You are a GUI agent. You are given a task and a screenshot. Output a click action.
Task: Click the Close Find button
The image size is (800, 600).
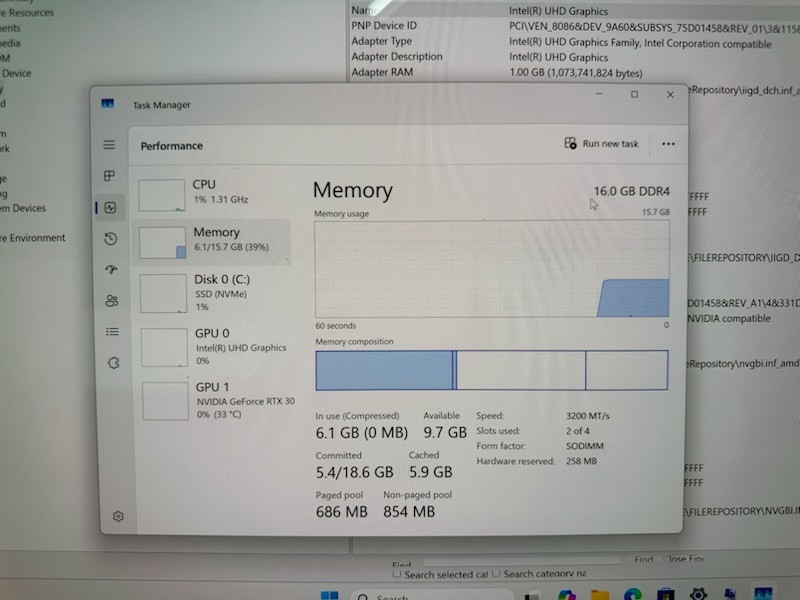685,559
